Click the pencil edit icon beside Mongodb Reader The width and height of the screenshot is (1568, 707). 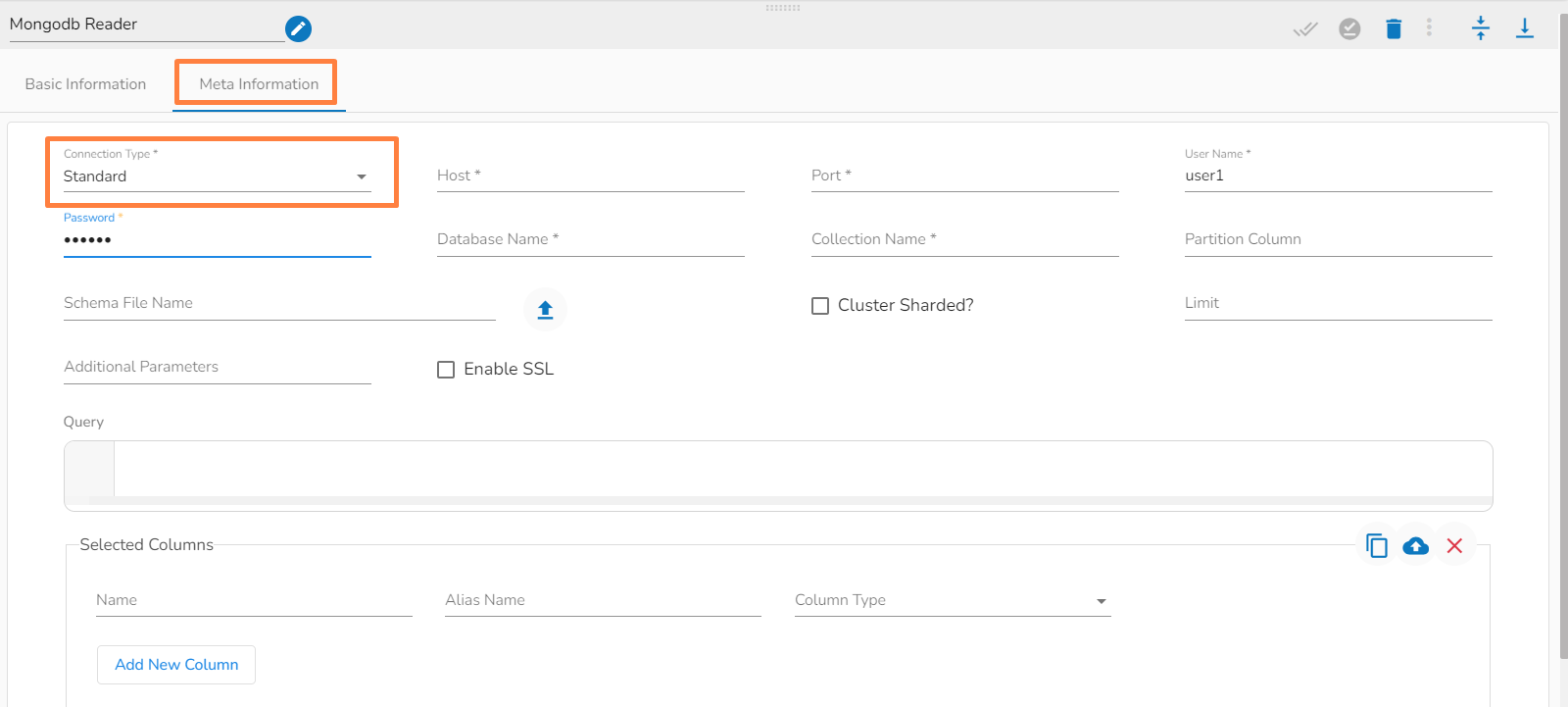click(298, 29)
